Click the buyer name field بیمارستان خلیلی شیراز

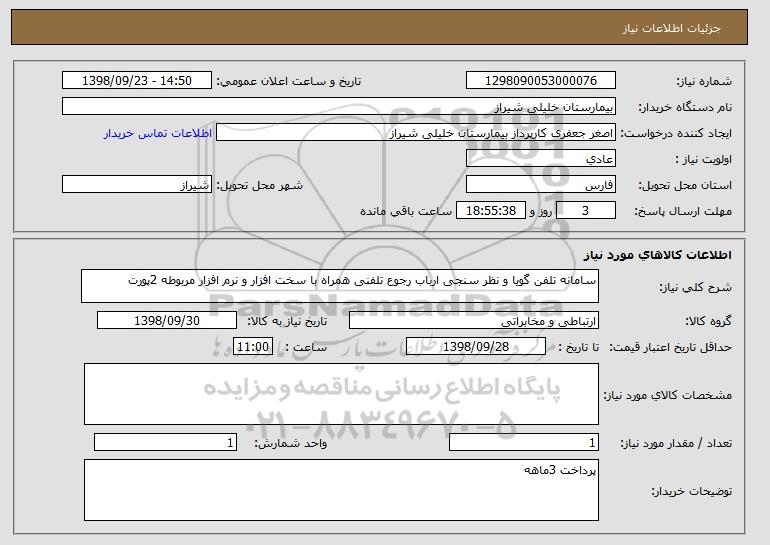pyautogui.click(x=339, y=107)
